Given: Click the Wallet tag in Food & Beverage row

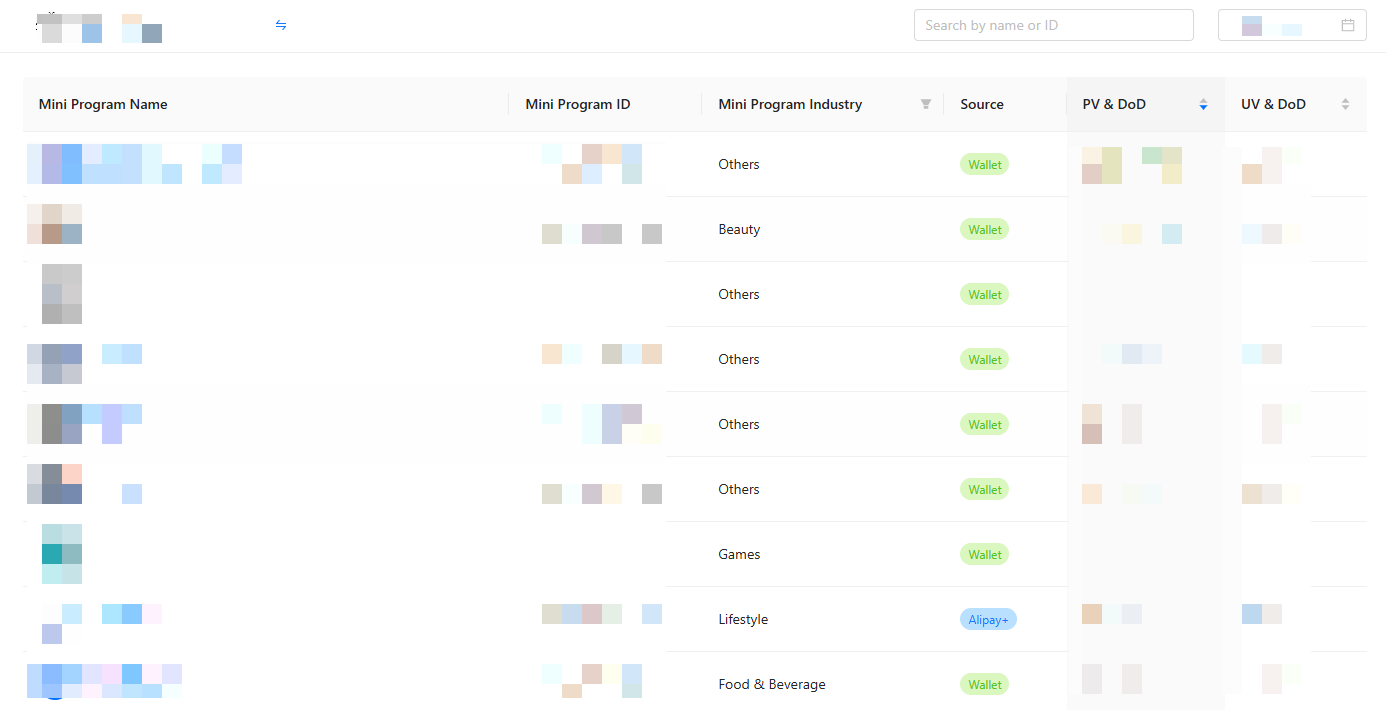Looking at the screenshot, I should (x=984, y=685).
